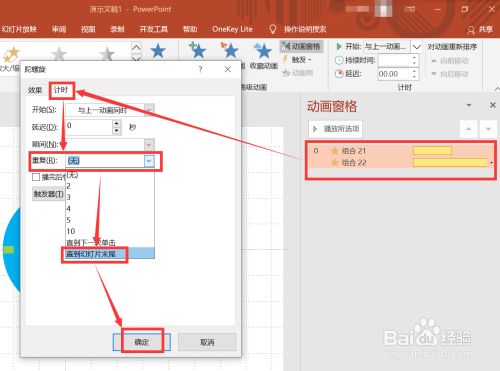Select 直到幻灯片末尾 in the repeat list
The image size is (500, 371).
[x=110, y=254]
